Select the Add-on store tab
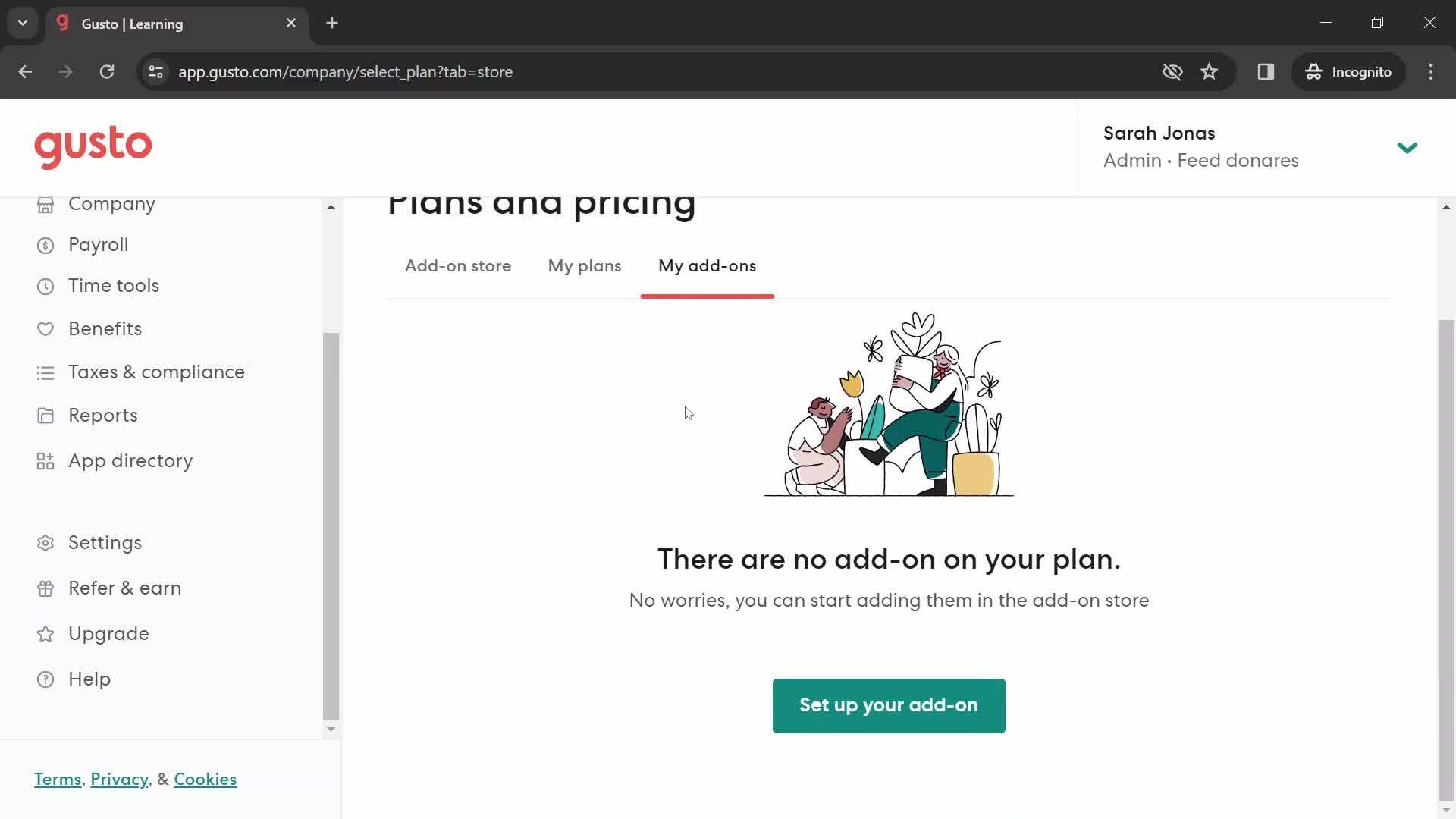Image resolution: width=1456 pixels, height=819 pixels. pyautogui.click(x=457, y=266)
